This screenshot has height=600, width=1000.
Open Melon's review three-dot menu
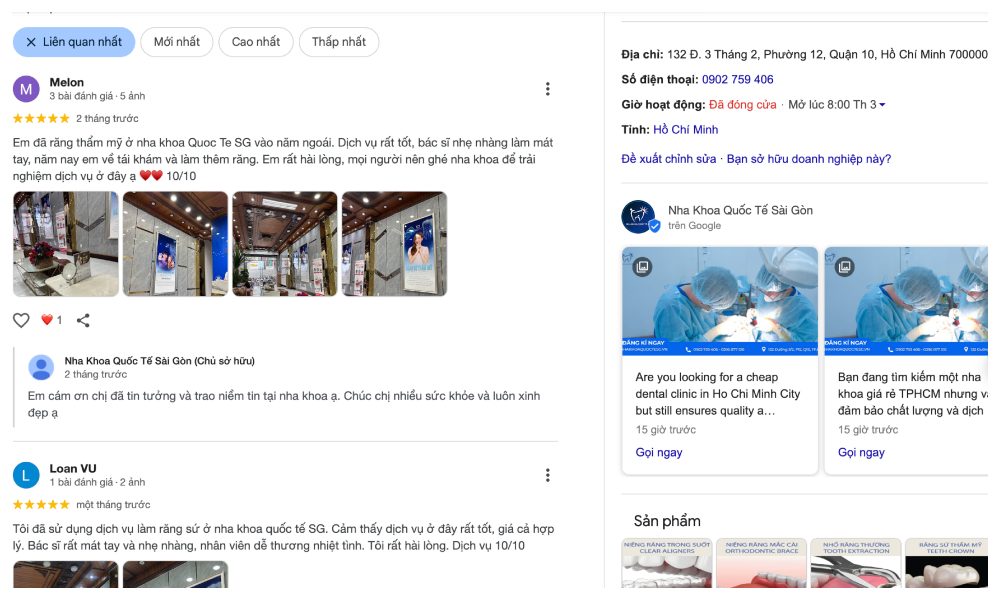547,89
